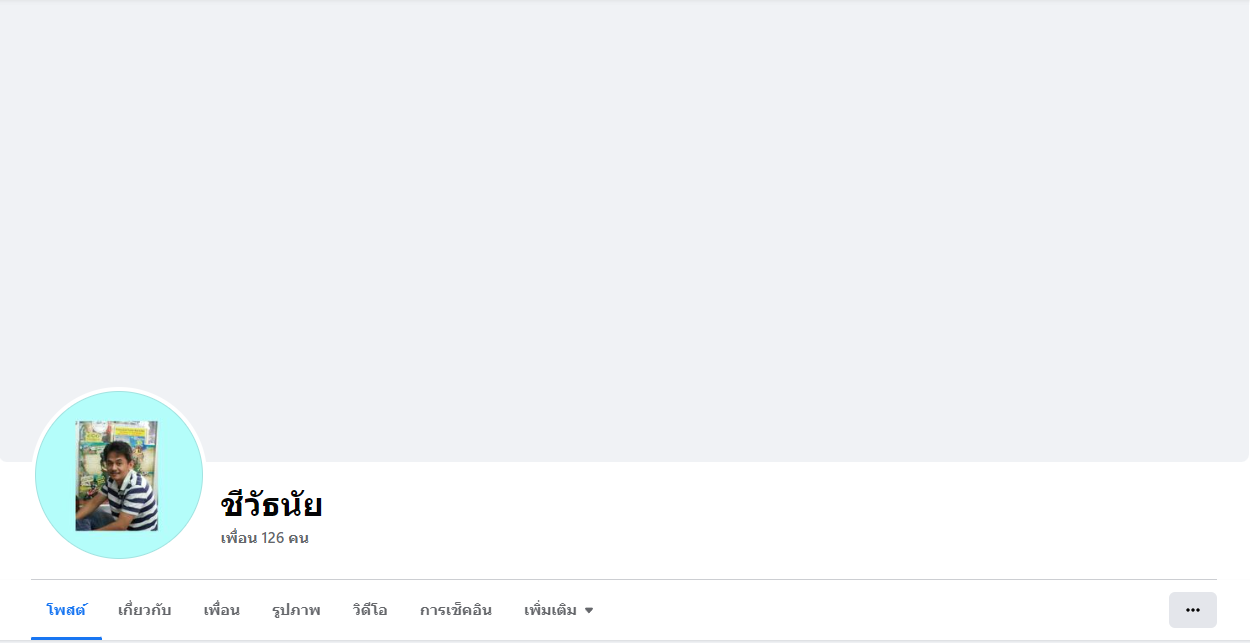Go to the รูปภาพ photos tab
The image size is (1250, 643).
coord(296,610)
